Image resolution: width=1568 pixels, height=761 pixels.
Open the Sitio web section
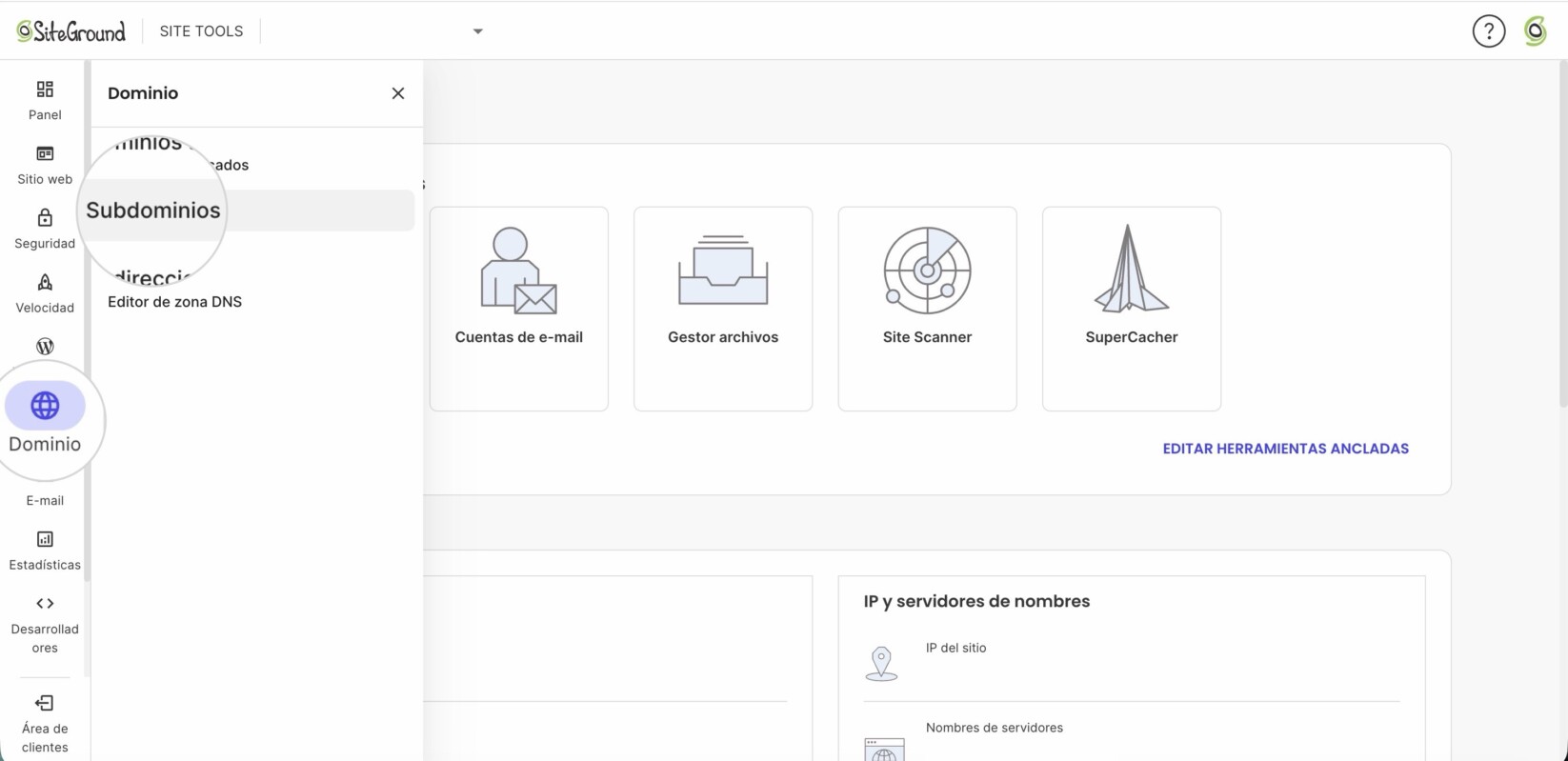[x=45, y=165]
